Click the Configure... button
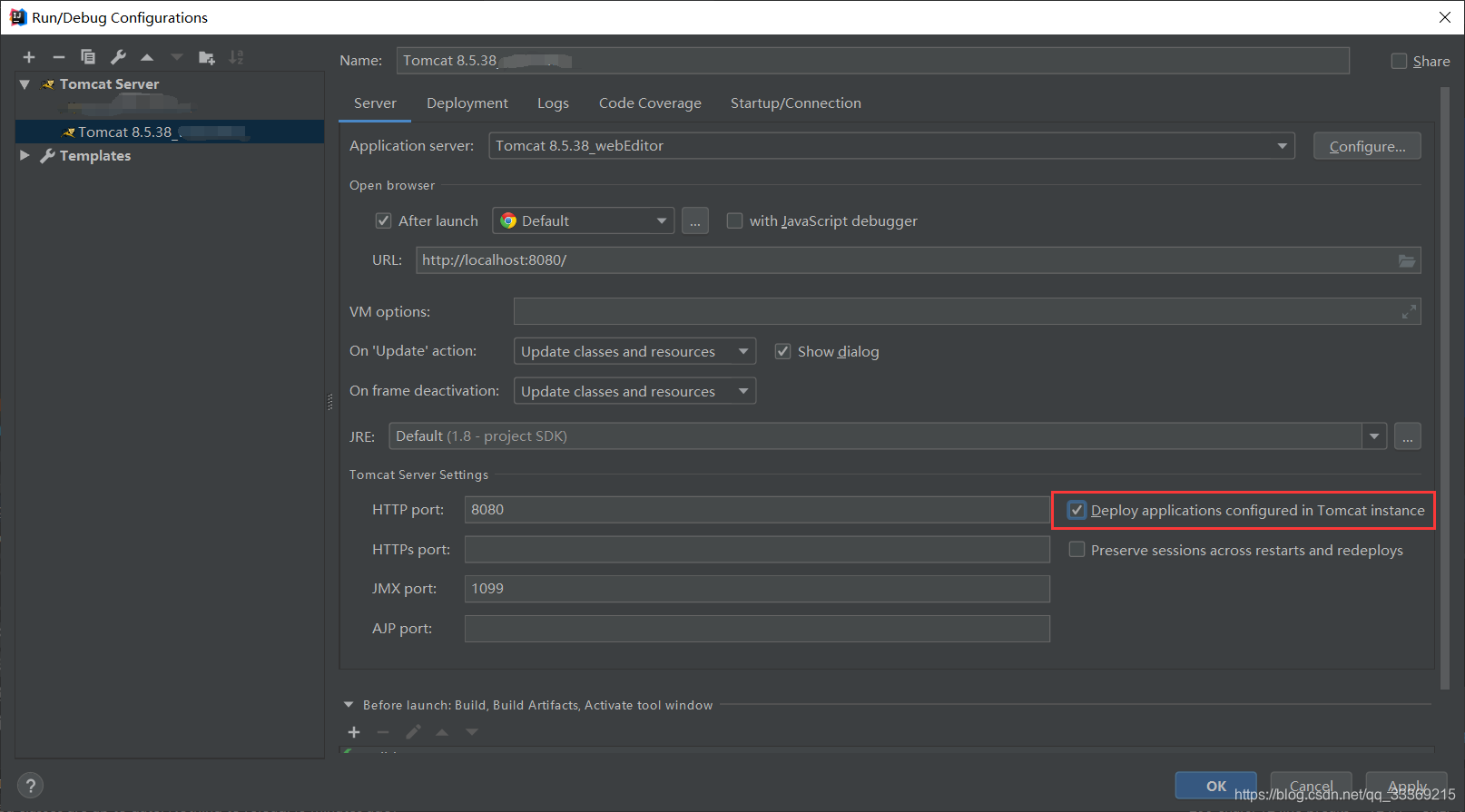Screen dimensions: 1465x812 point(1367,146)
